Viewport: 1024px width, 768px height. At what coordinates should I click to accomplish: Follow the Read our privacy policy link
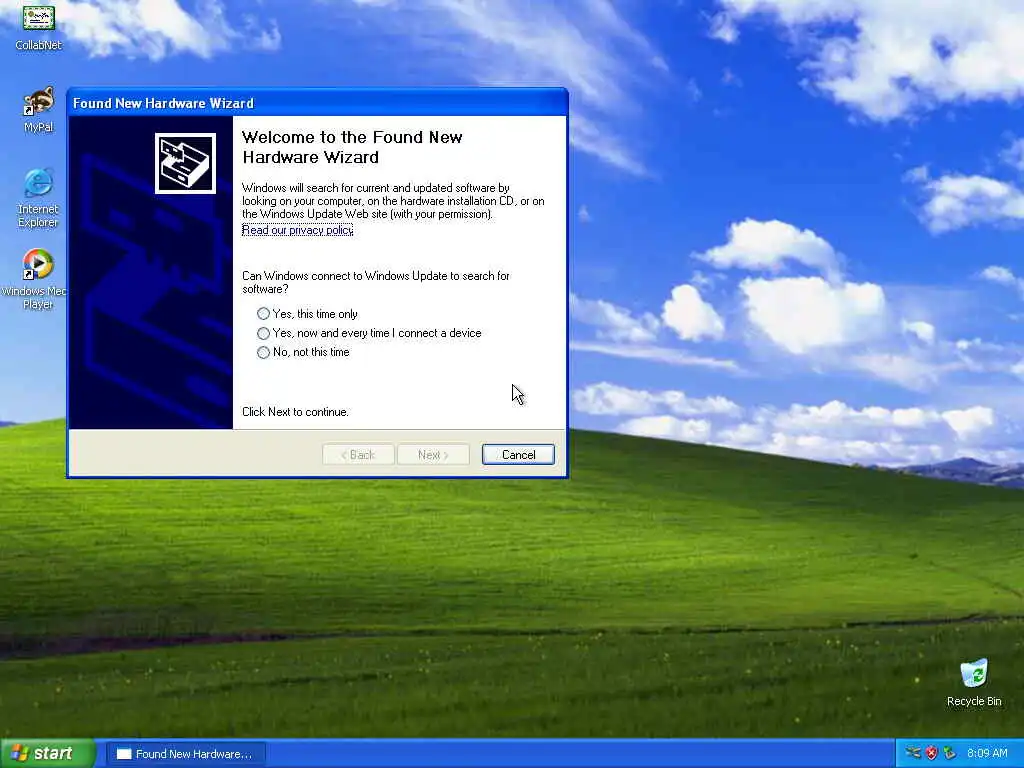(297, 230)
